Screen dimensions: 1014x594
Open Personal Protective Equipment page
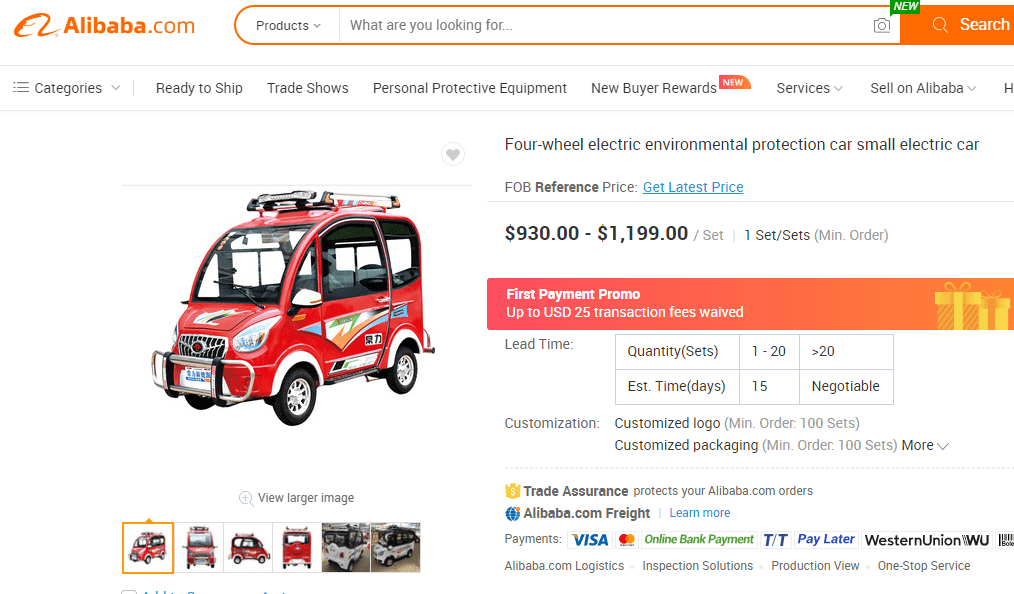click(470, 88)
